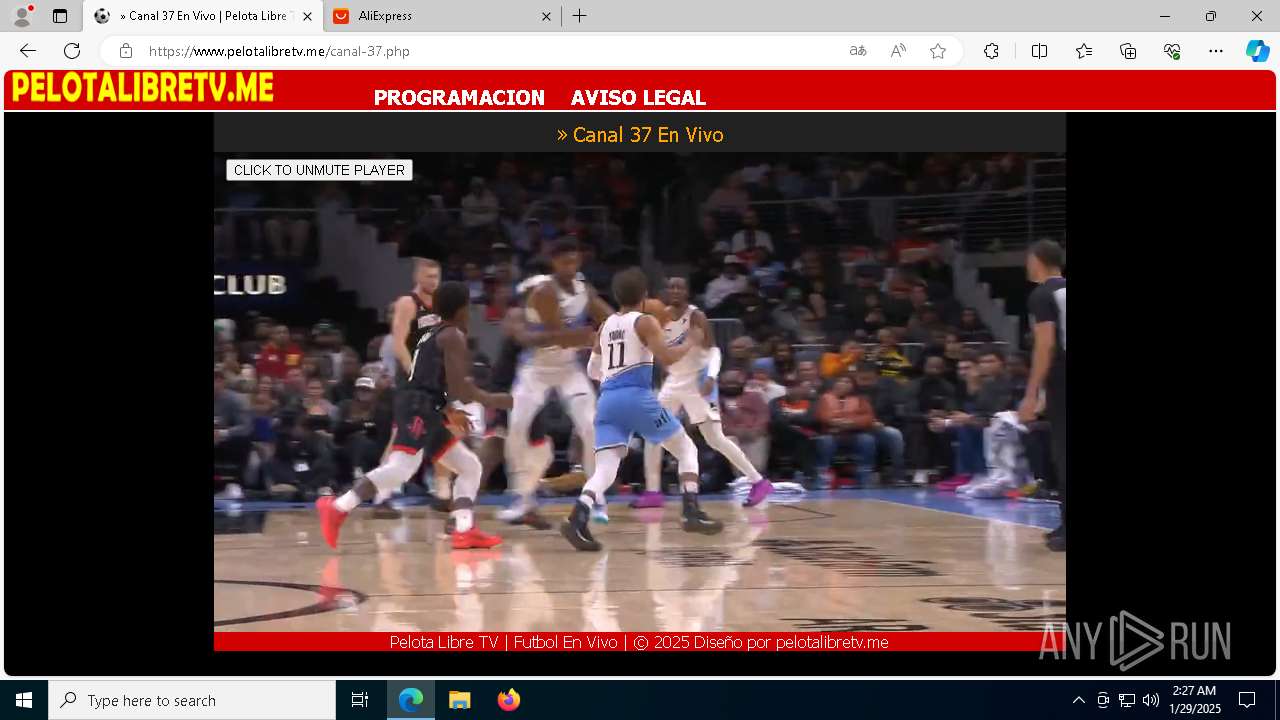Viewport: 1280px width, 720px height.
Task: Add page to favorites star icon
Action: pyautogui.click(x=938, y=51)
